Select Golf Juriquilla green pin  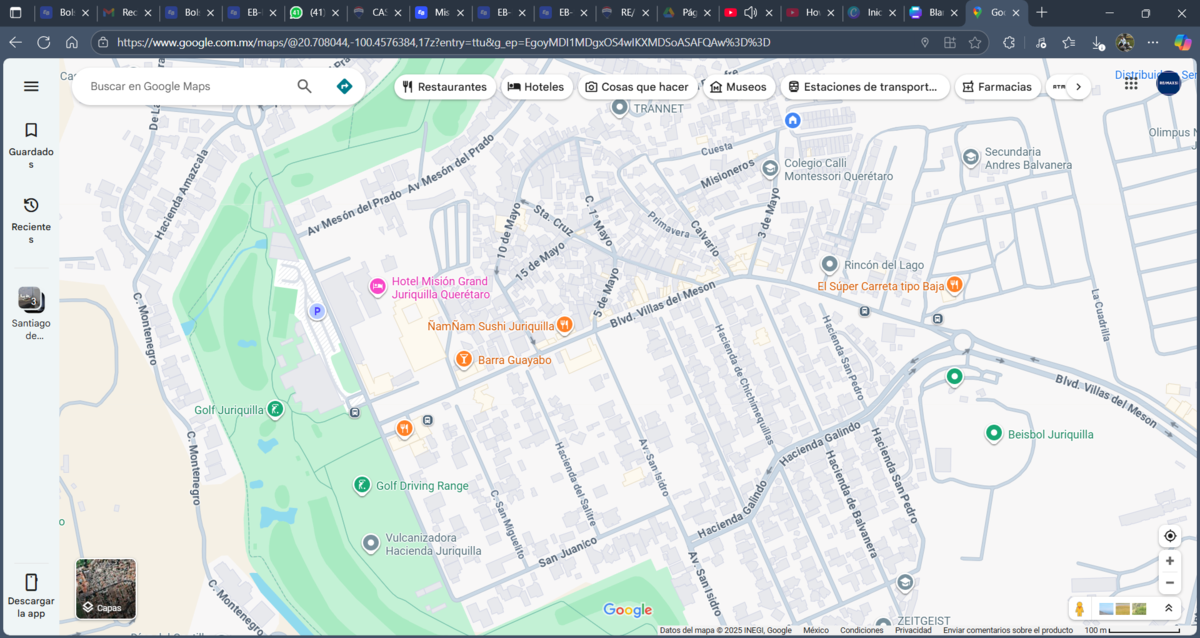click(275, 409)
